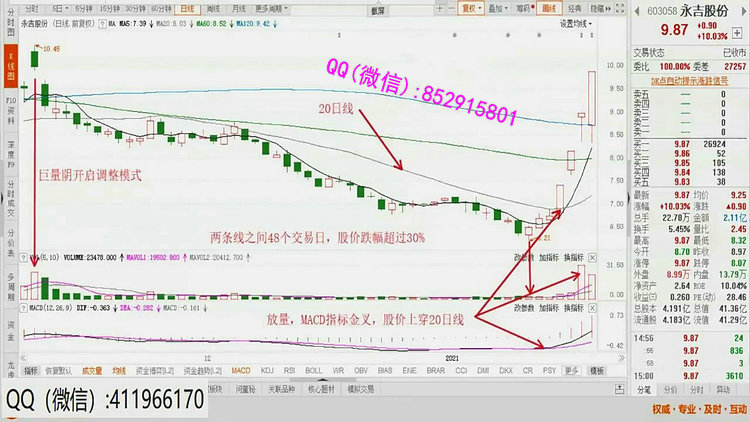Screen dimensions: 750x422
Task: Click the 换指标 button in MACD panel
Action: point(573,308)
